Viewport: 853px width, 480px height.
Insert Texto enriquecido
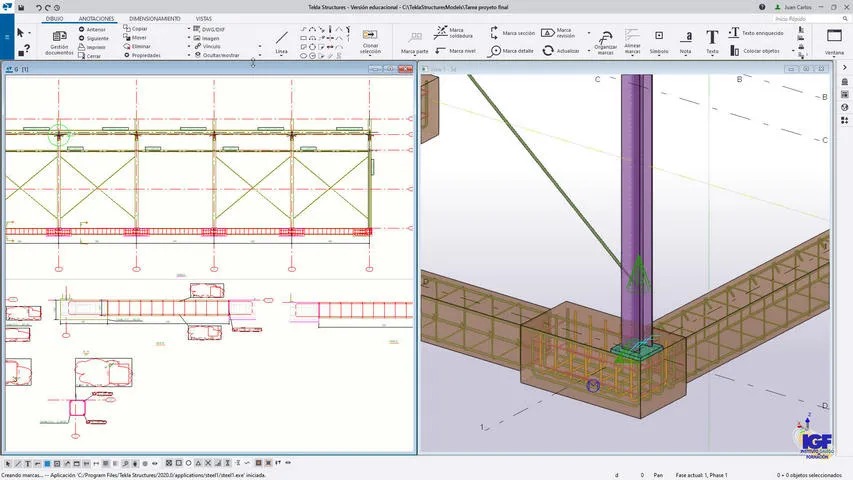pos(756,33)
